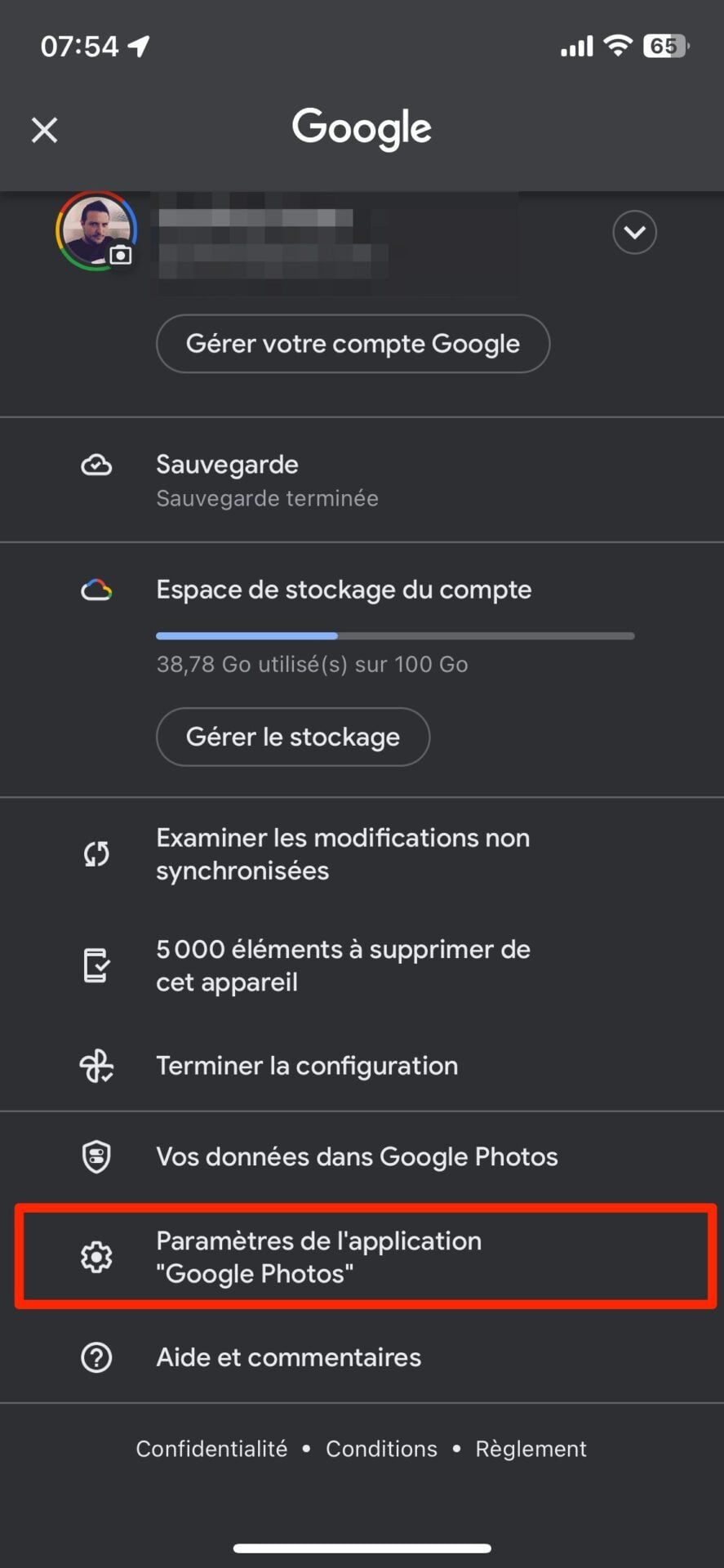Open the "Confidentialité" link
This screenshot has width=724, height=1568.
(211, 1449)
